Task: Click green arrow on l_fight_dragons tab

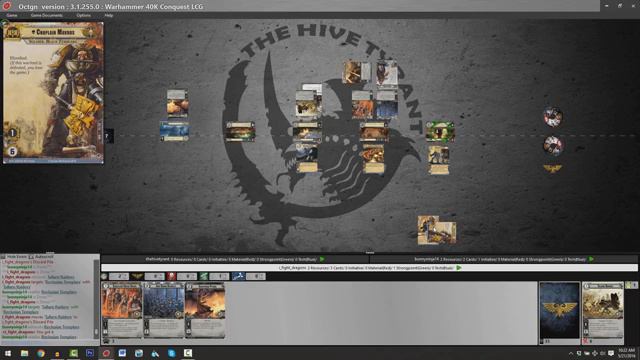Action: point(459,268)
